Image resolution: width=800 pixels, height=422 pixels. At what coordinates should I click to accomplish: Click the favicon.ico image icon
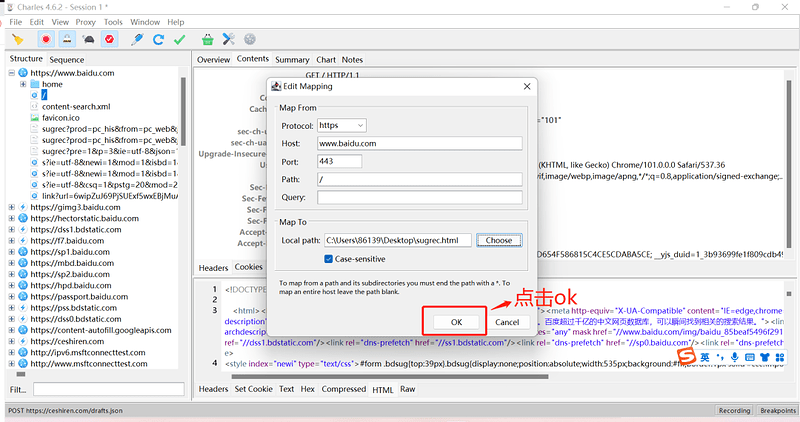point(35,118)
